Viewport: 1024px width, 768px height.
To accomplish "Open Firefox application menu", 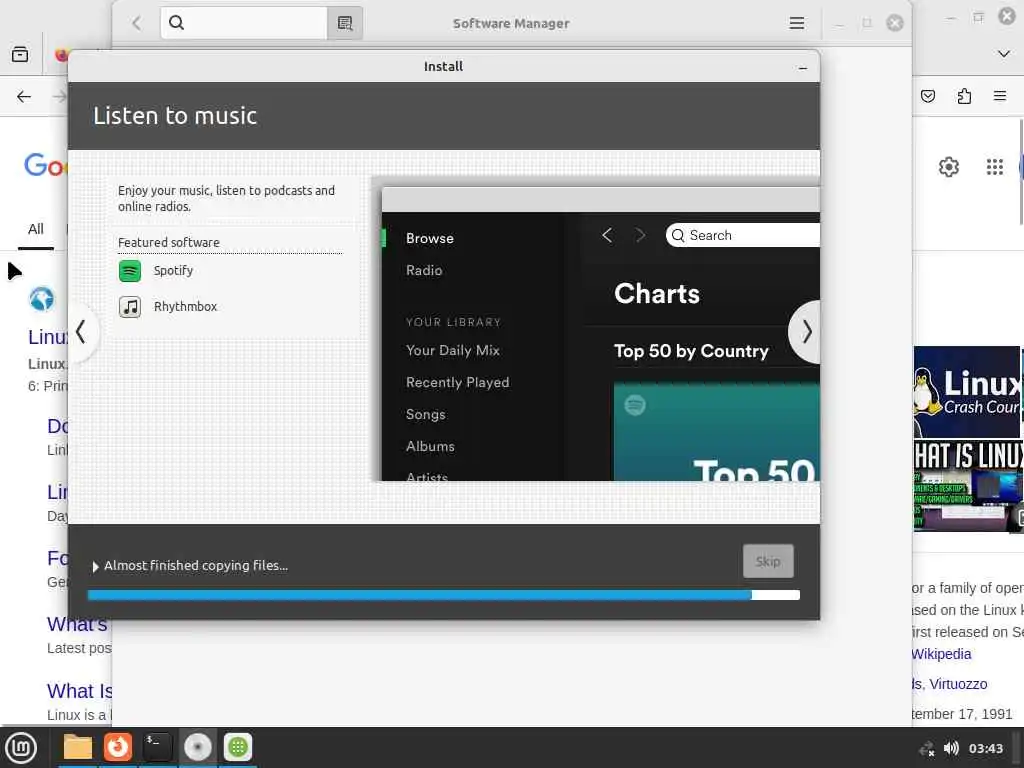I will tap(1000, 96).
